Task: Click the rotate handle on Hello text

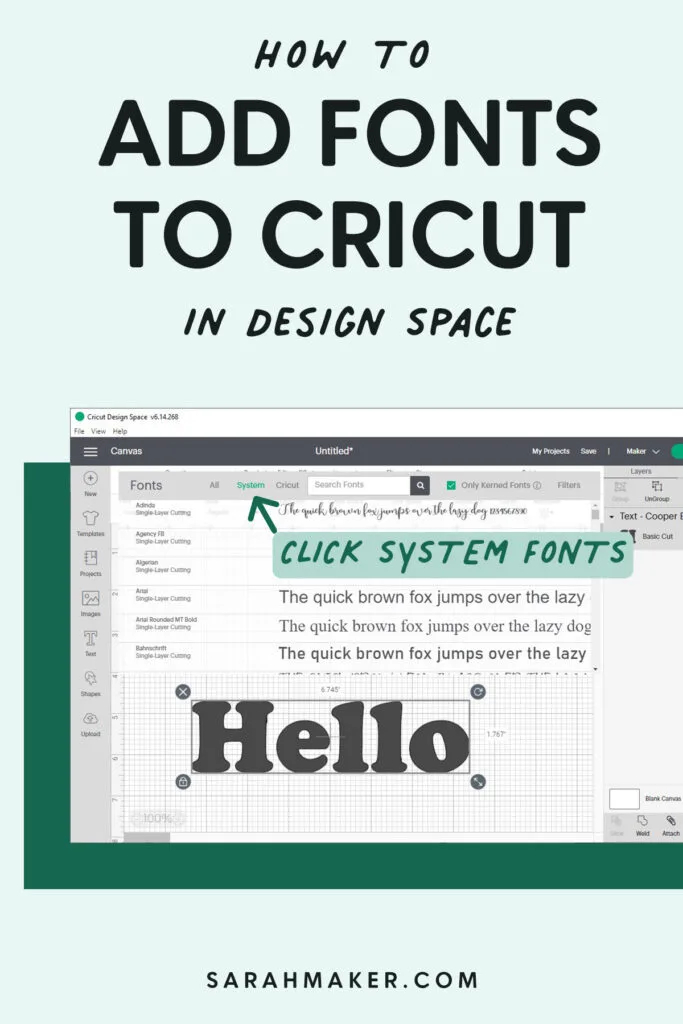Action: click(x=478, y=692)
